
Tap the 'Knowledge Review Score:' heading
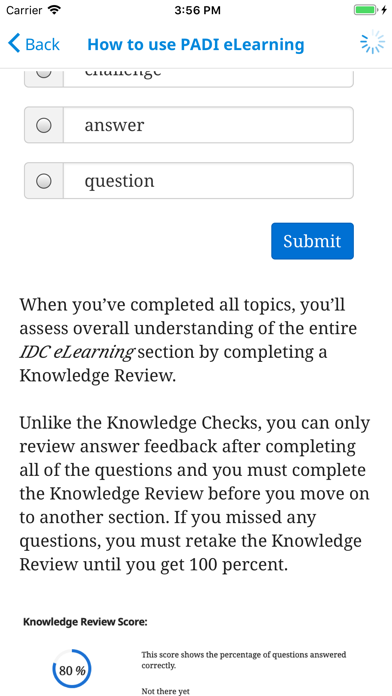pos(85,622)
